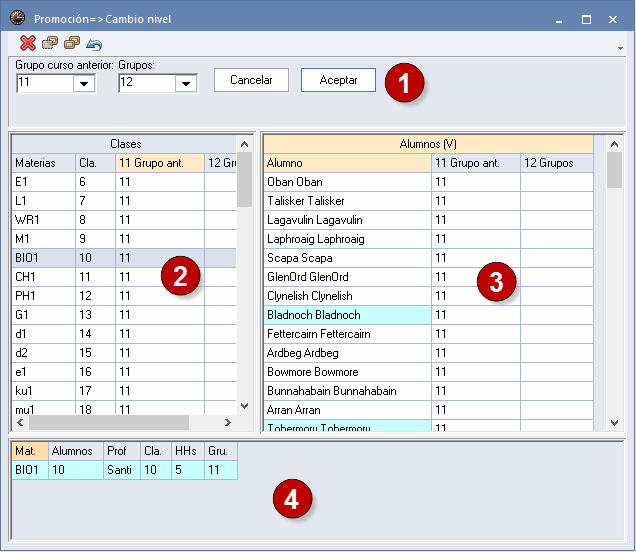Screen dimensions: 636x552
Task: Select student Ardbeg Ardbeg
Action: [348, 353]
